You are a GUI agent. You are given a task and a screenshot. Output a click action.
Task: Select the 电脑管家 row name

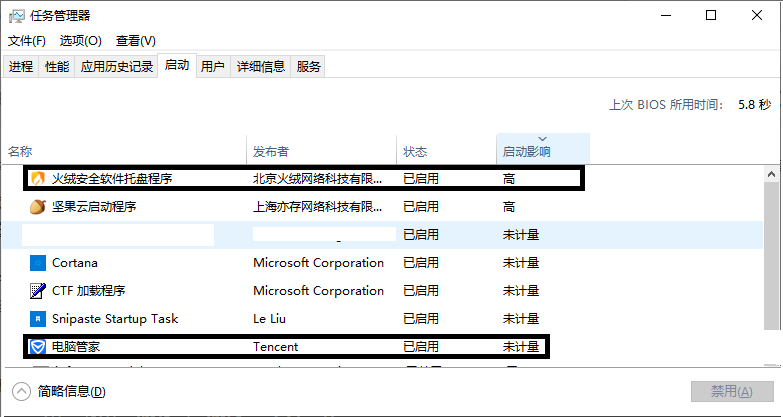point(76,347)
